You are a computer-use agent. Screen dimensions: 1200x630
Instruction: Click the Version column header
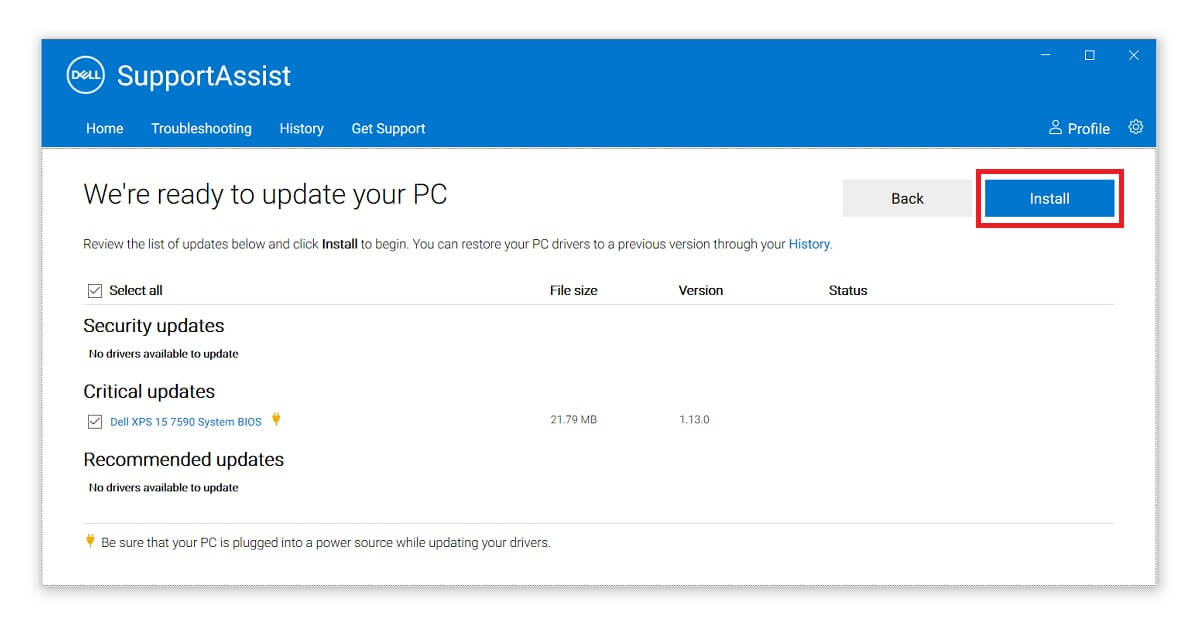point(700,291)
